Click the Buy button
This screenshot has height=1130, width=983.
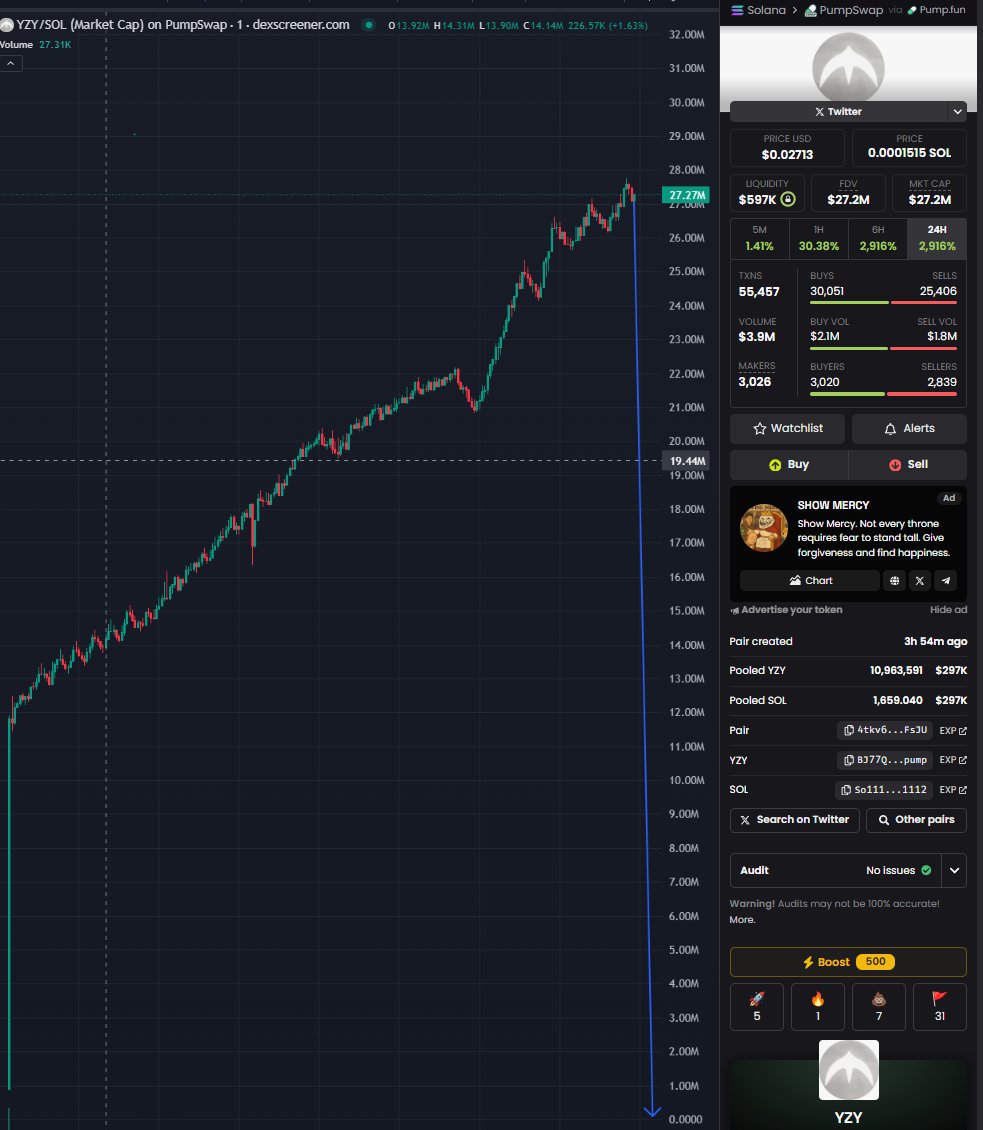click(x=788, y=465)
